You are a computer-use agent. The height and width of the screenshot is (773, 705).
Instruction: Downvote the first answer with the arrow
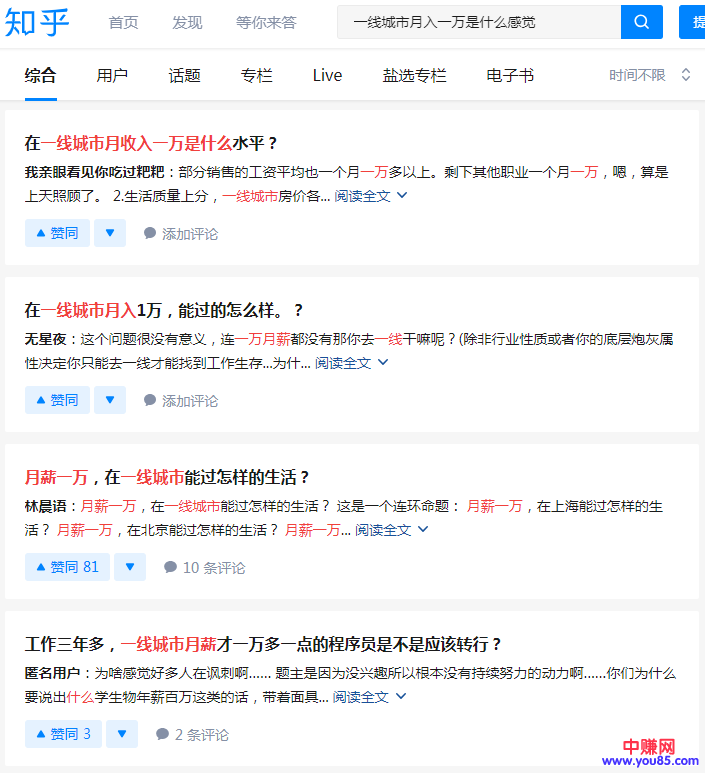point(109,233)
